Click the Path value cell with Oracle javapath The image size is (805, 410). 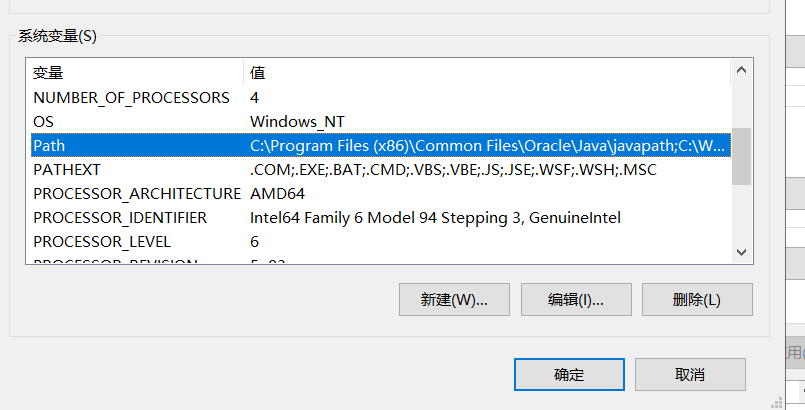pos(487,146)
